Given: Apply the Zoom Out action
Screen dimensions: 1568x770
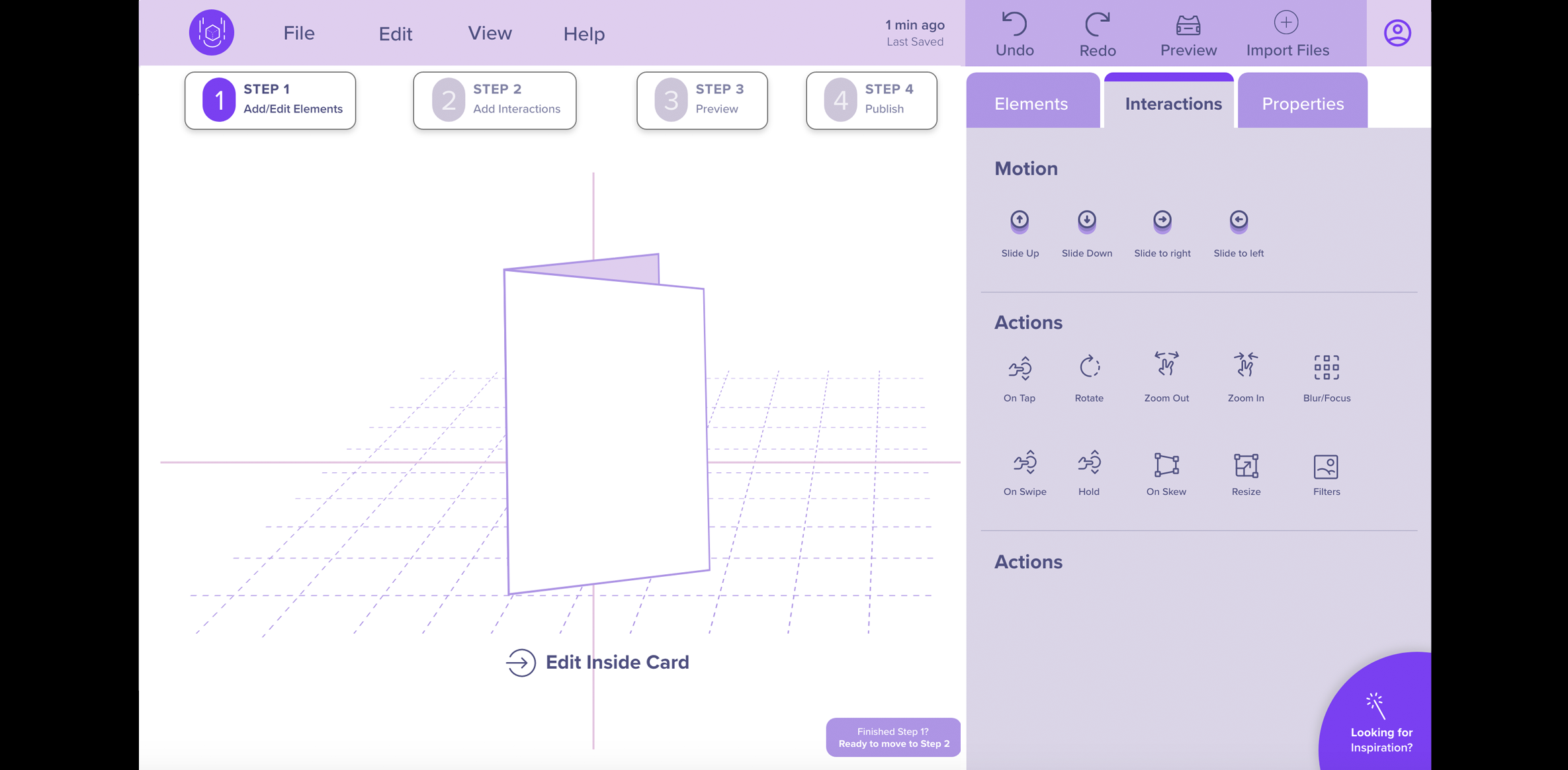Looking at the screenshot, I should [1166, 366].
